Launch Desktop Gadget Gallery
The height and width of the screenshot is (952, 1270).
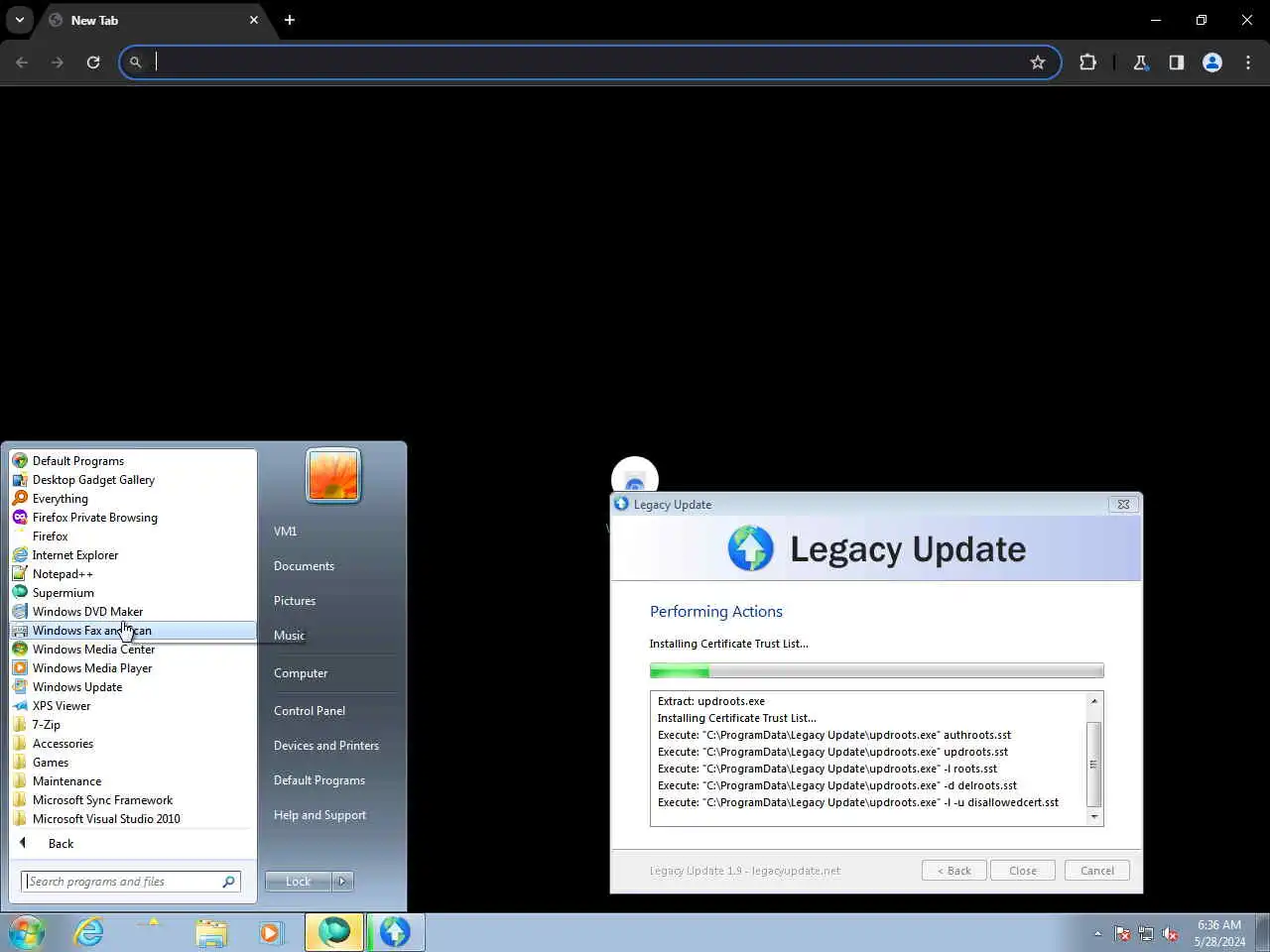click(x=133, y=480)
